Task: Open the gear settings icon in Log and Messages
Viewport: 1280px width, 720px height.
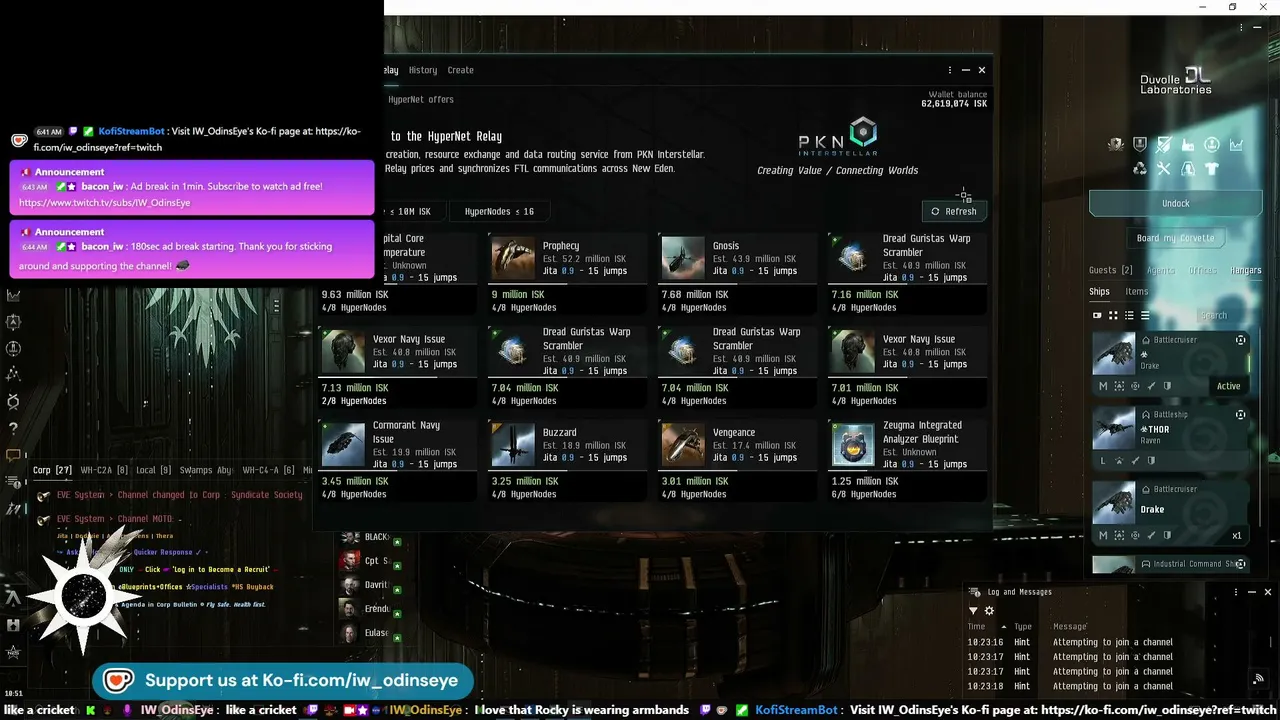Action: click(989, 611)
